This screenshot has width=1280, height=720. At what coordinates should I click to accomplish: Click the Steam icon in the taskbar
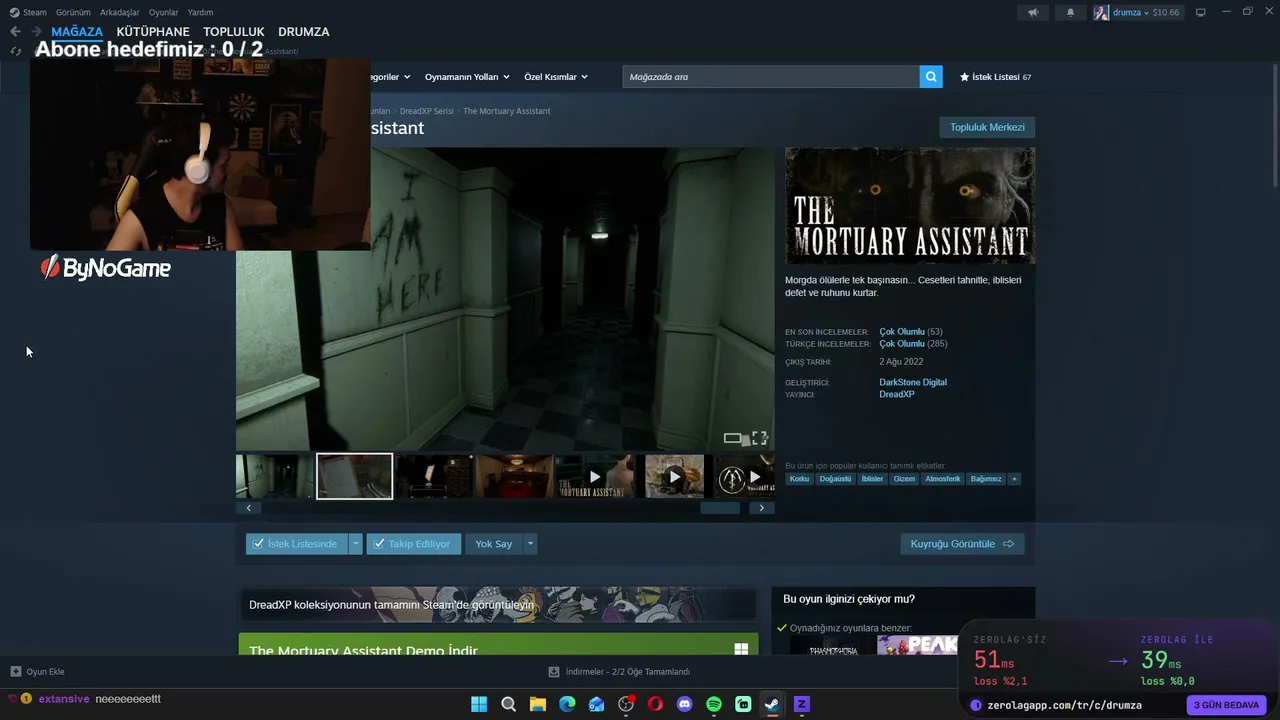[772, 704]
